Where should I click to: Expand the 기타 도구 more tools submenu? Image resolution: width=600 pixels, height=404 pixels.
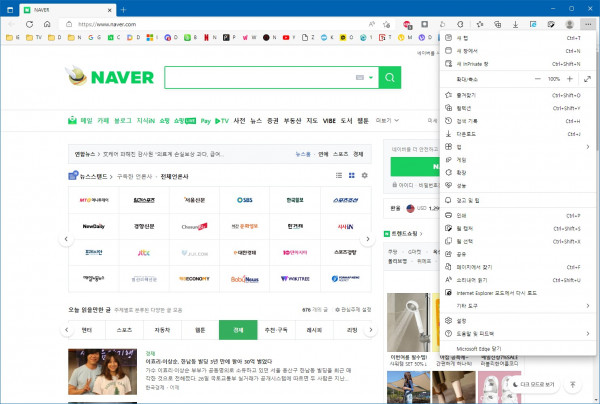[x=517, y=306]
